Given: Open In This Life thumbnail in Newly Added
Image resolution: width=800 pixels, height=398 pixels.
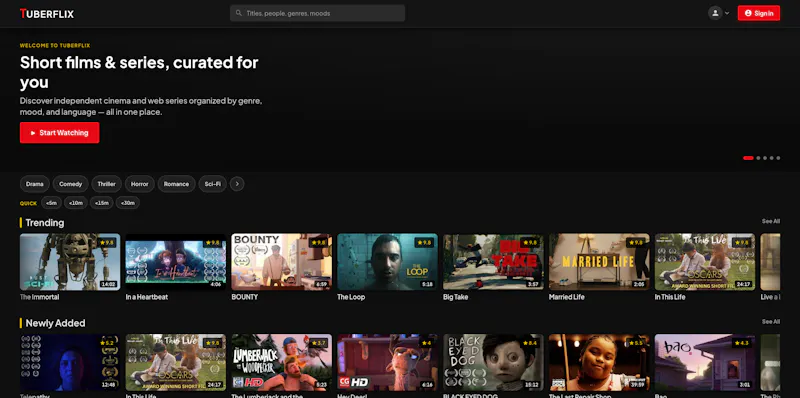Looking at the screenshot, I should 176,362.
